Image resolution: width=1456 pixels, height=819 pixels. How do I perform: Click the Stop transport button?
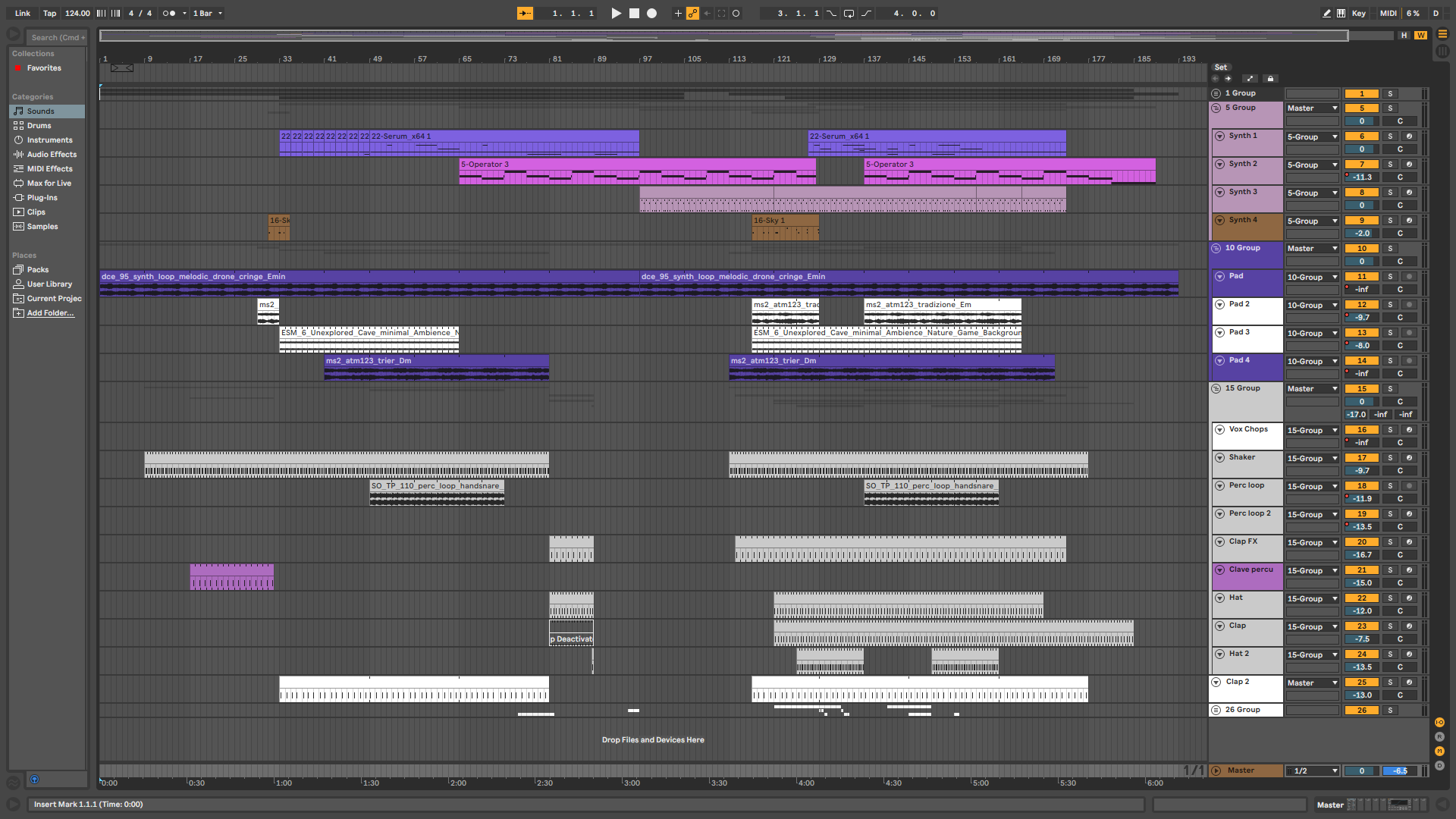[x=634, y=13]
